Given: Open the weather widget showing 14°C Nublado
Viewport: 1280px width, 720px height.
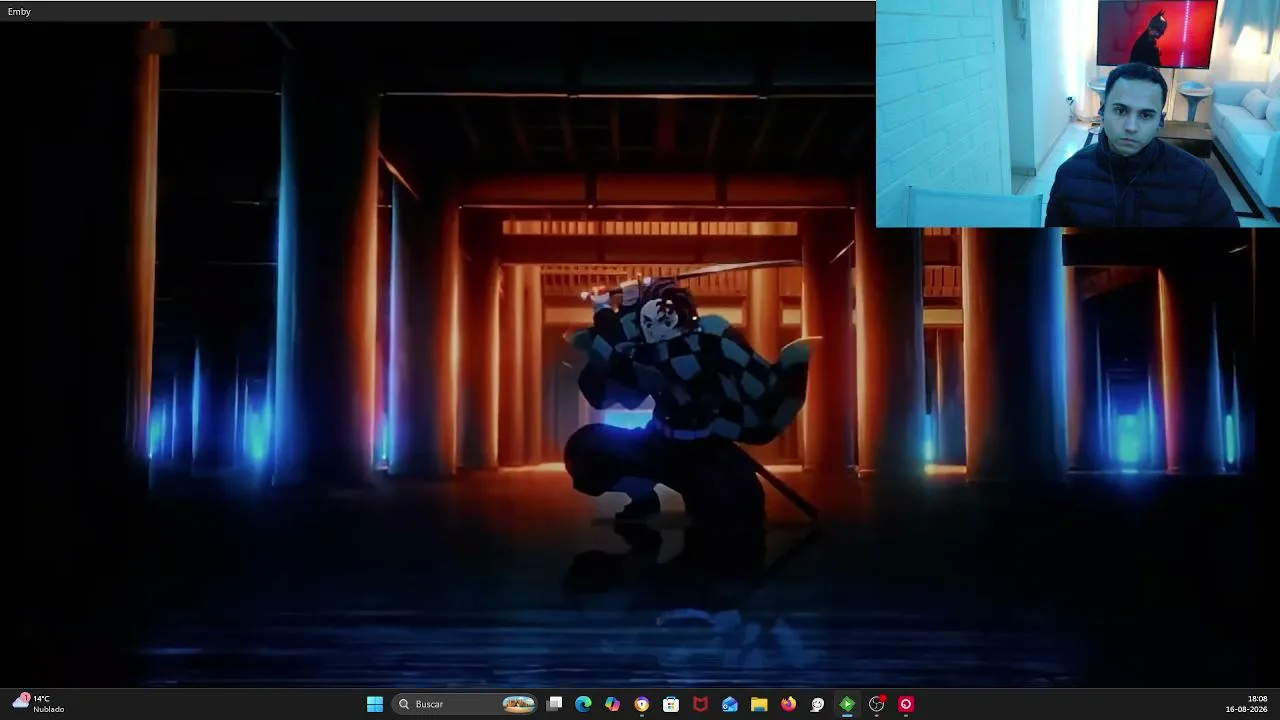Looking at the screenshot, I should 39,704.
